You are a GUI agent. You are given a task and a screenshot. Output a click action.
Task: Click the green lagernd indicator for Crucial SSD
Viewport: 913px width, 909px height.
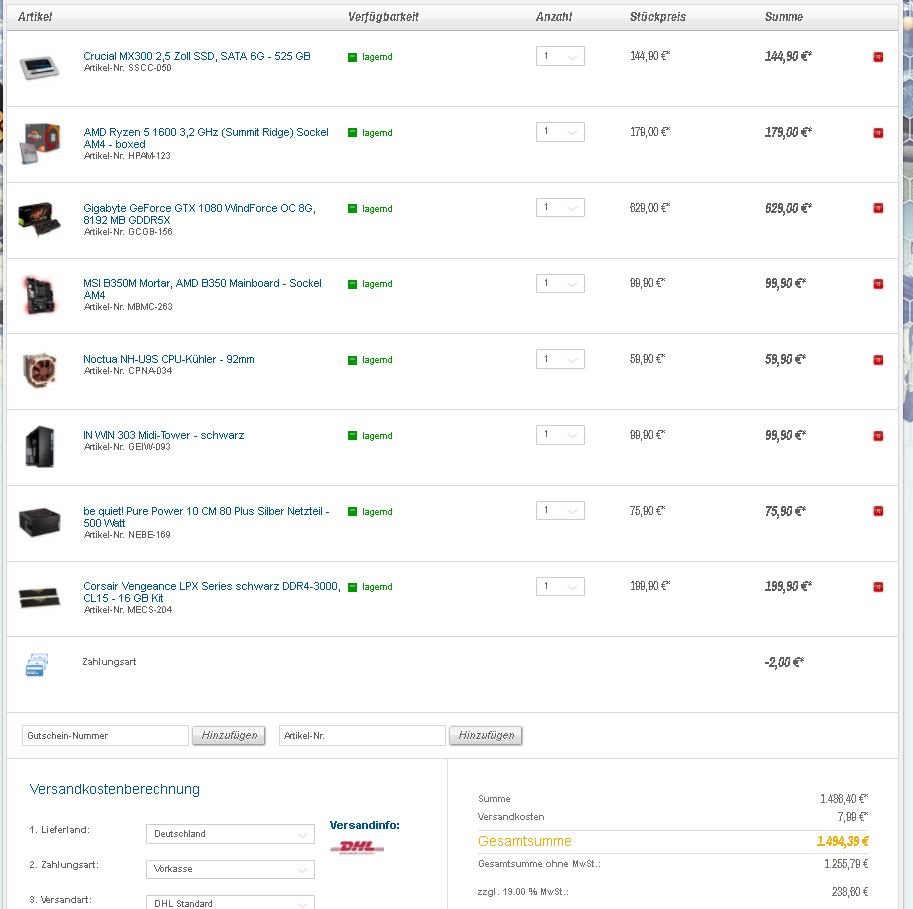pyautogui.click(x=352, y=57)
